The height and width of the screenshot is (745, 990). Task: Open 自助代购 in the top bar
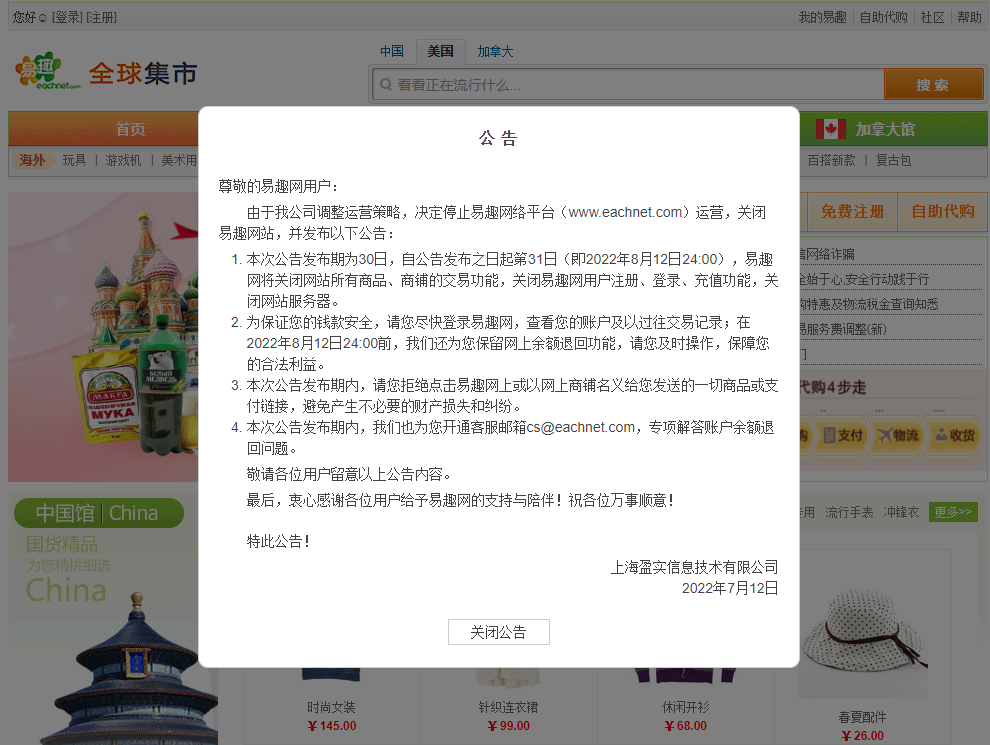(x=883, y=17)
